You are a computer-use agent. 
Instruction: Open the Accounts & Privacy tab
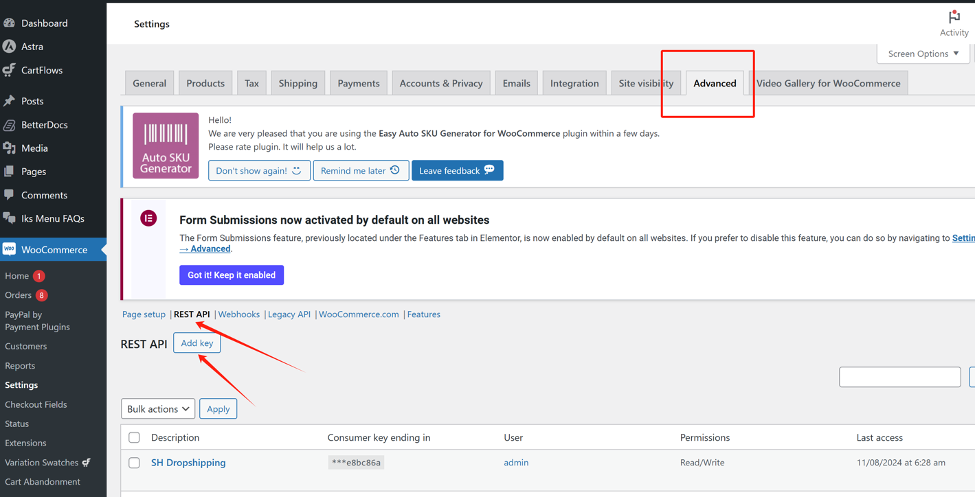(x=441, y=83)
